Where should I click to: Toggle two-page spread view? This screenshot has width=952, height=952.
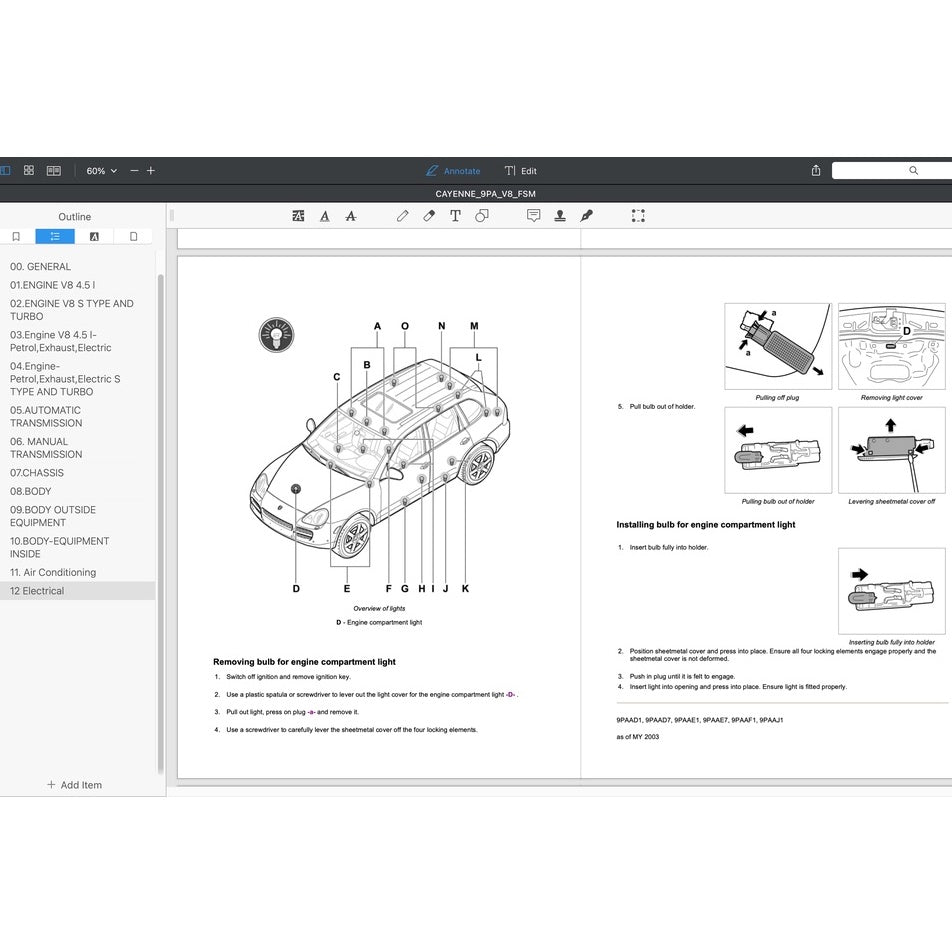pyautogui.click(x=54, y=171)
